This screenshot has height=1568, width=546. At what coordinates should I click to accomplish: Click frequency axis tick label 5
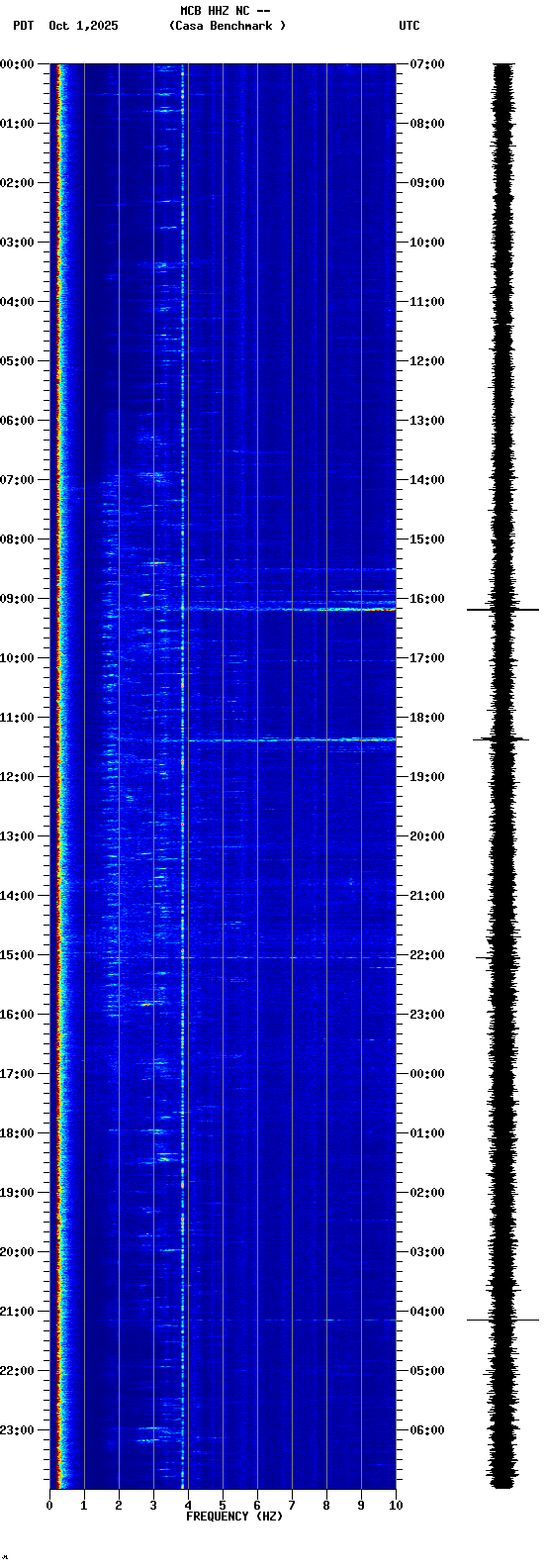(223, 1506)
